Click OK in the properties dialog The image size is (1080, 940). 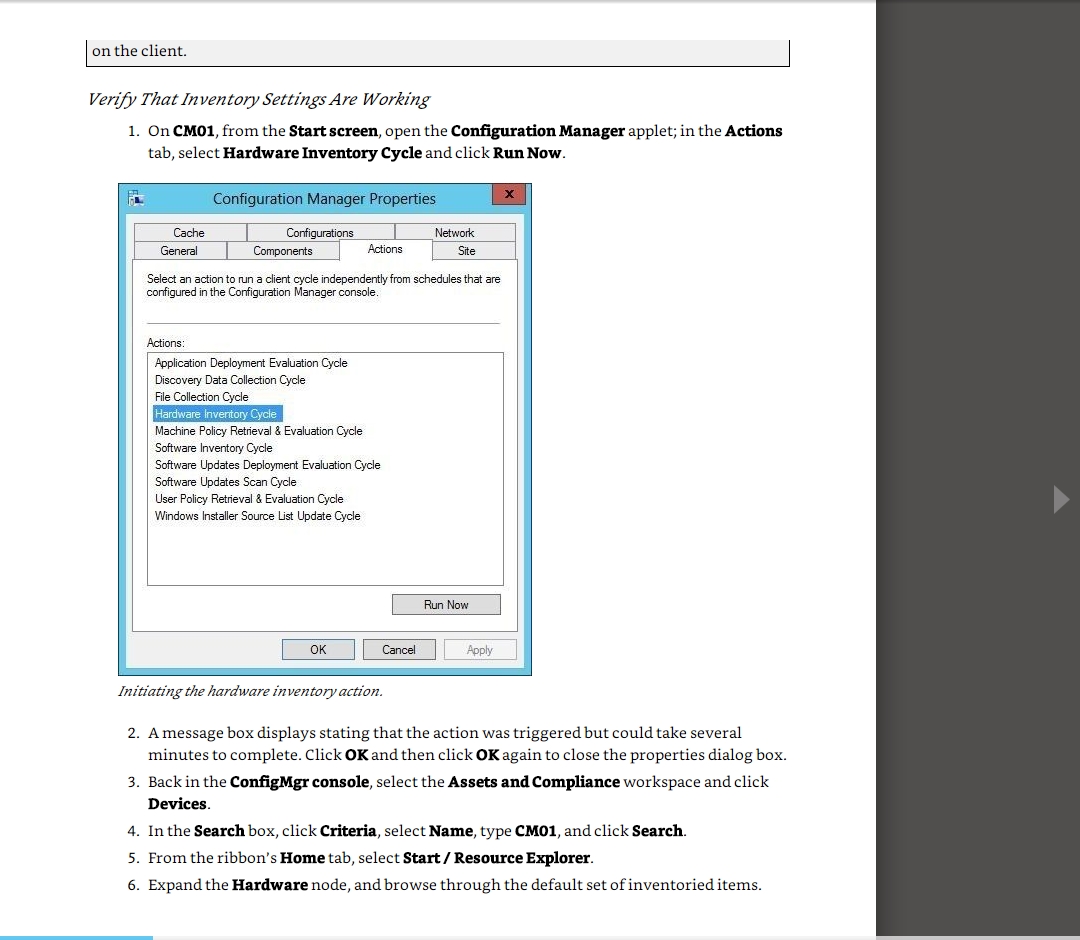pyautogui.click(x=318, y=650)
